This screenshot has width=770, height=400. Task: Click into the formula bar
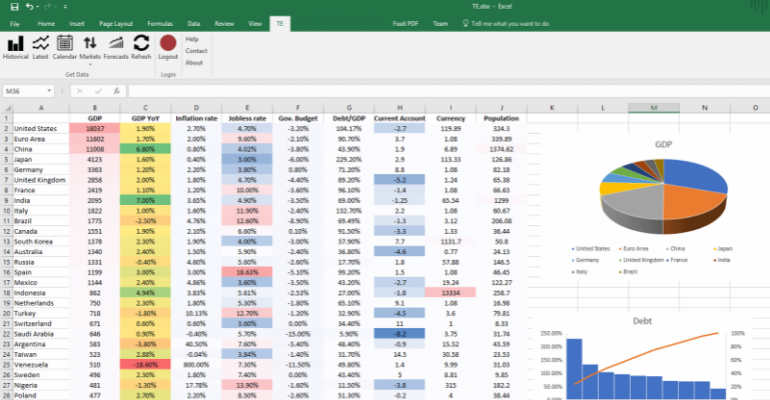point(448,91)
